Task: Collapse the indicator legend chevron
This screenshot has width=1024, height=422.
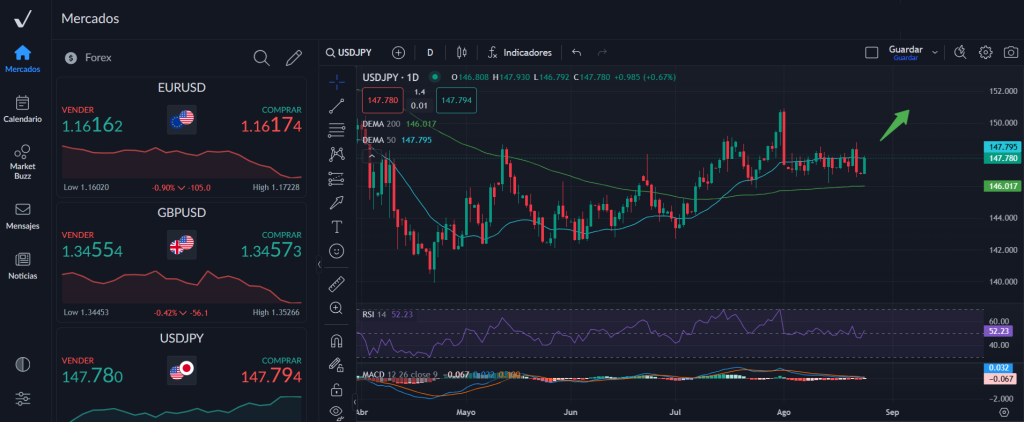Action: click(x=371, y=156)
